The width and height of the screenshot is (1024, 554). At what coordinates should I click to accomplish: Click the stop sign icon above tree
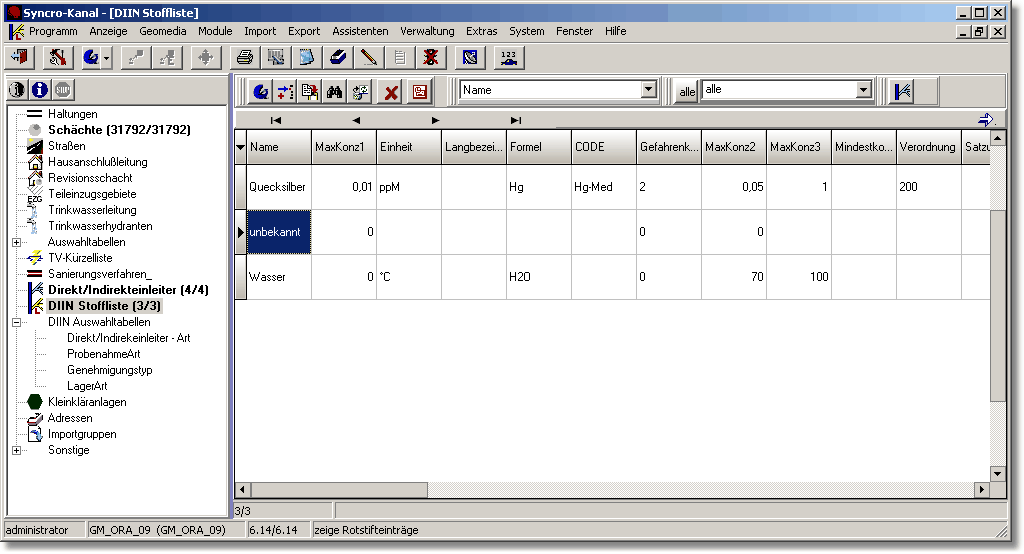pos(63,90)
